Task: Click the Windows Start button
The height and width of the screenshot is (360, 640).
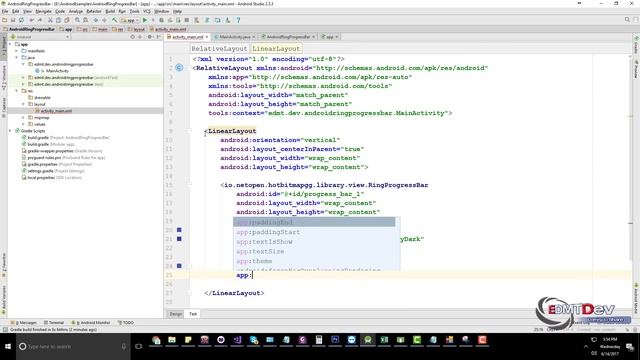Action: 8,346
